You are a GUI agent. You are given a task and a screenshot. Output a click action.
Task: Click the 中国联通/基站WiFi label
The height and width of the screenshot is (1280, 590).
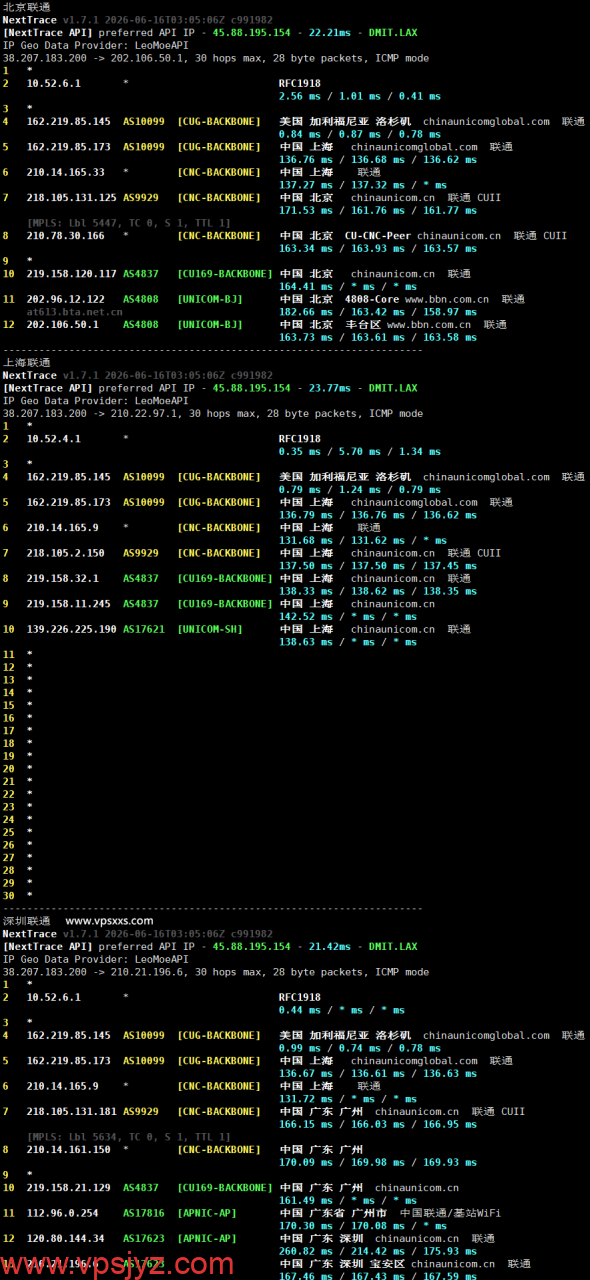coord(450,1213)
